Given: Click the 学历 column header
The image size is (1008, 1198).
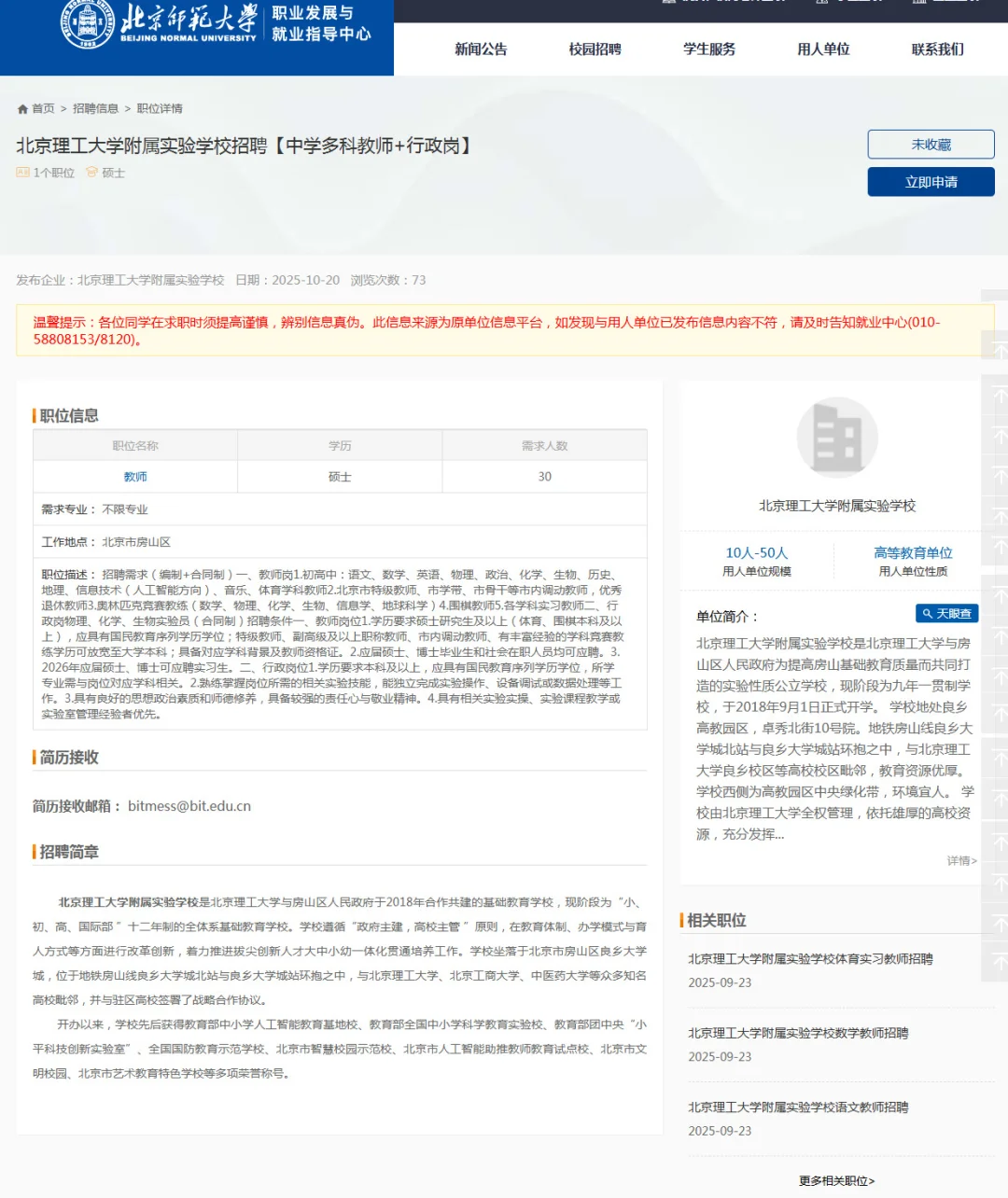Looking at the screenshot, I should (x=340, y=446).
